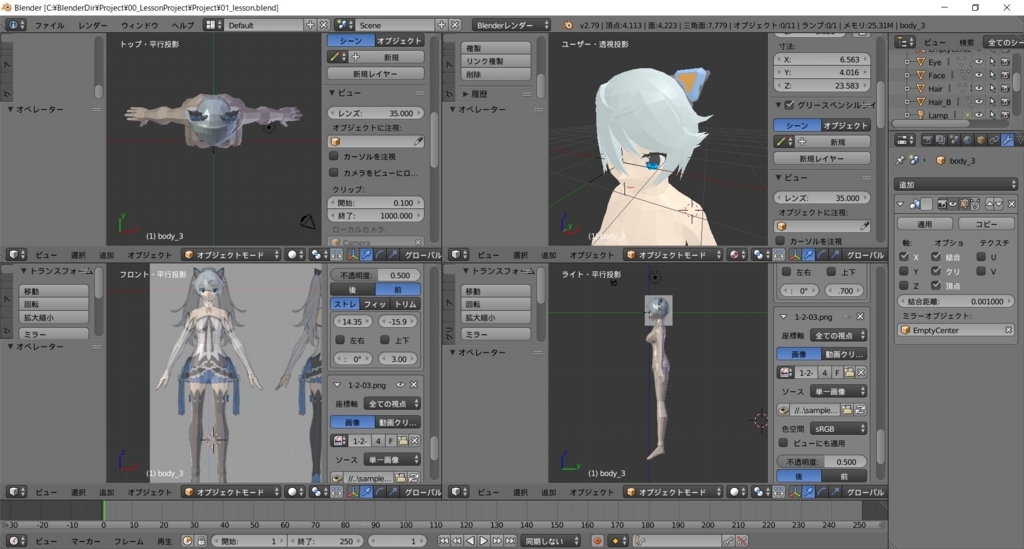
Task: Click the red auto-keyframe record icon
Action: coord(597,541)
